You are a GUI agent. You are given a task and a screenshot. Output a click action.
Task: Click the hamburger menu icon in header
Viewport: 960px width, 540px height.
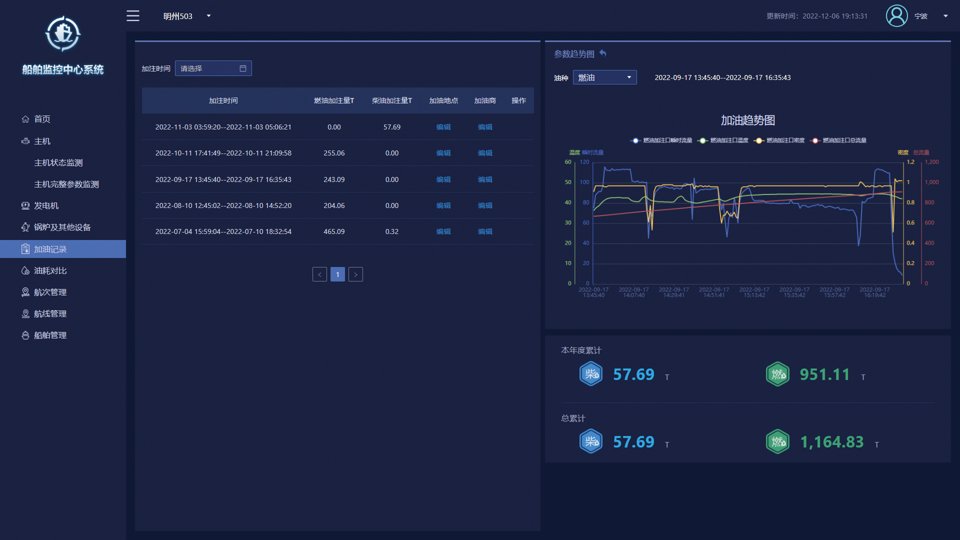(x=133, y=16)
